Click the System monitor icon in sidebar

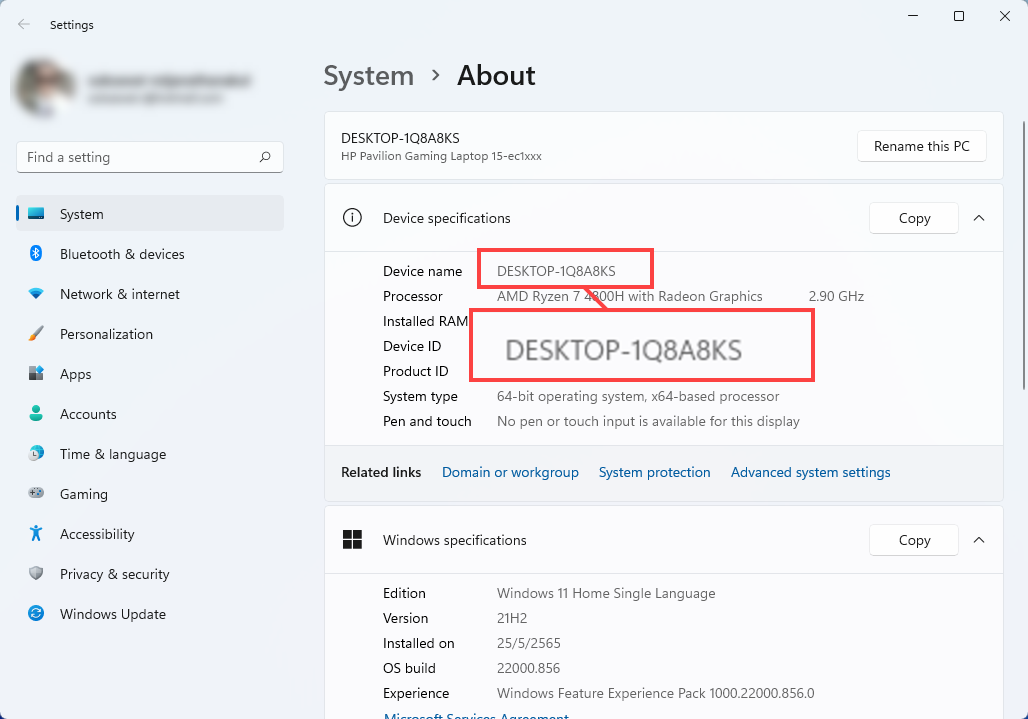36,214
